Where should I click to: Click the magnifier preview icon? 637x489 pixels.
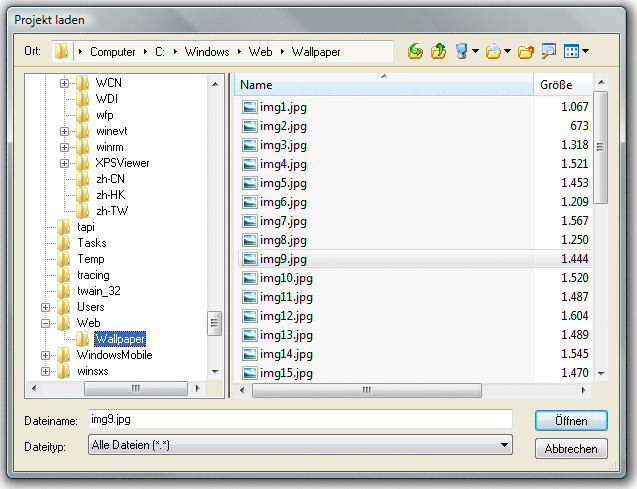coord(548,51)
